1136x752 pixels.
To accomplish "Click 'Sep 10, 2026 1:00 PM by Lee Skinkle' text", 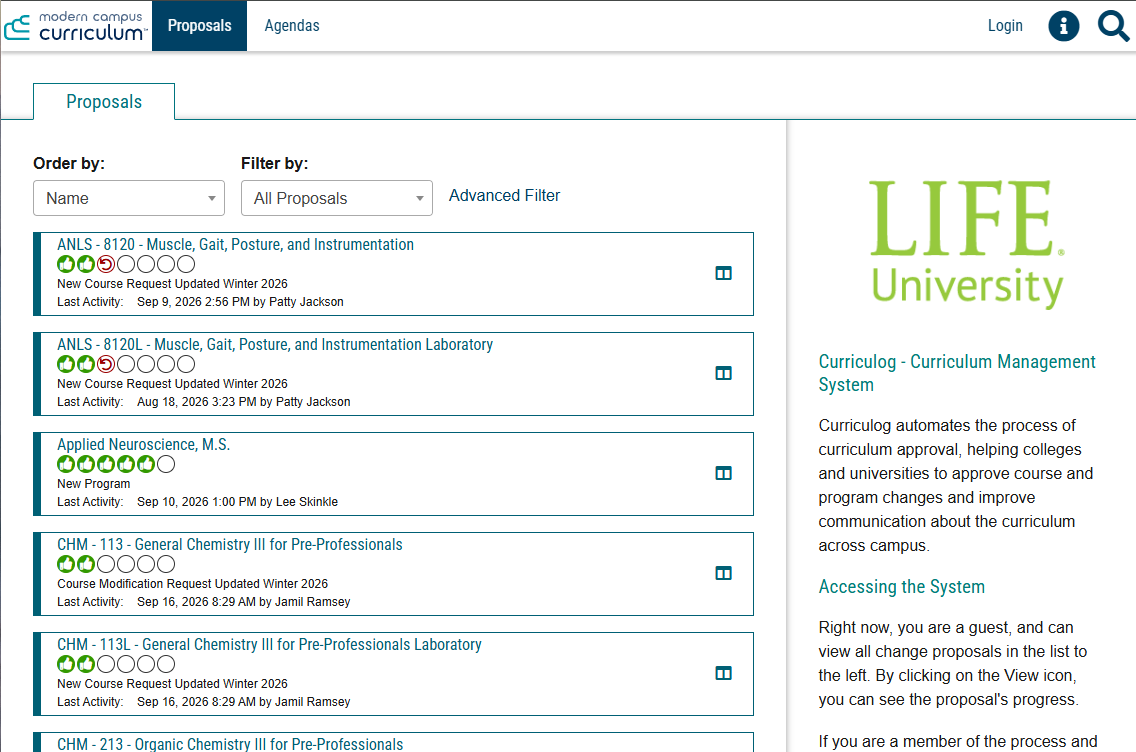I will pos(238,502).
